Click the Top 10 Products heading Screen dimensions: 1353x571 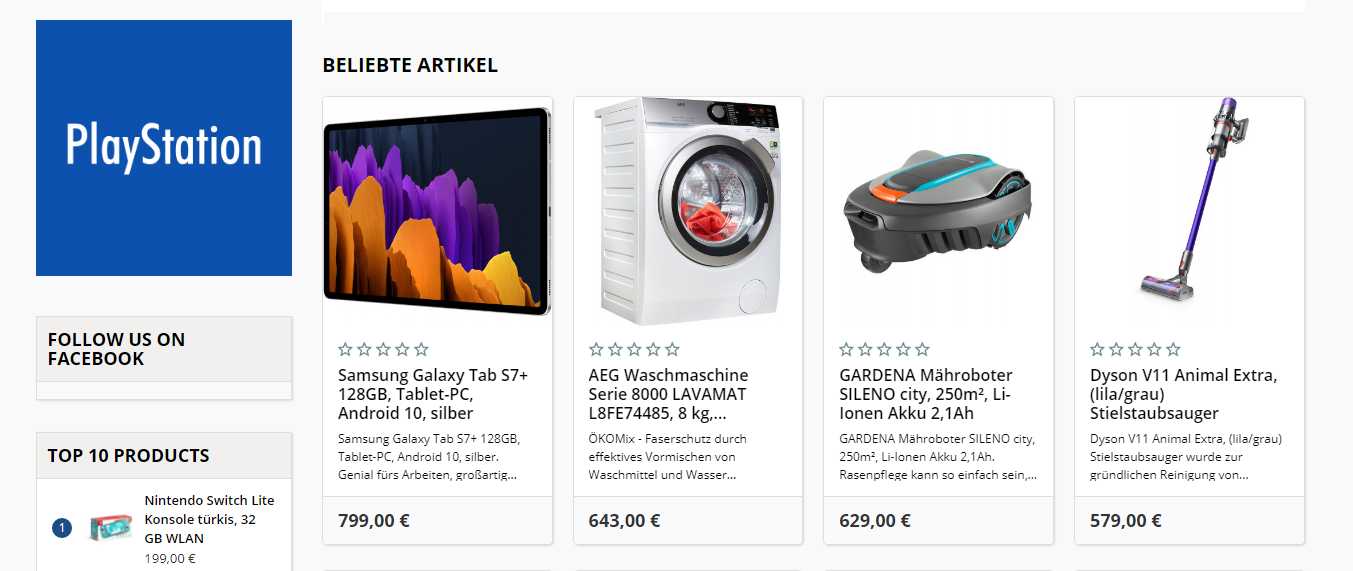tap(128, 456)
